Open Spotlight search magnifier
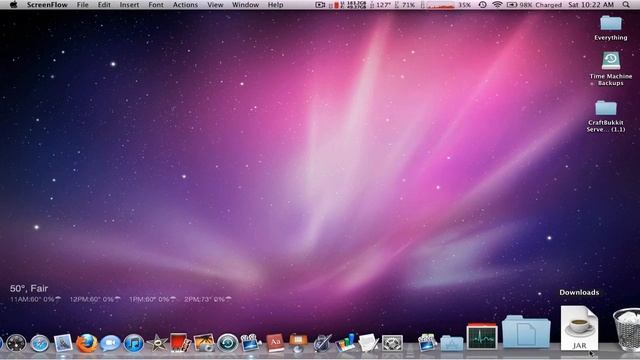This screenshot has height=360, width=640. pyautogui.click(x=626, y=5)
